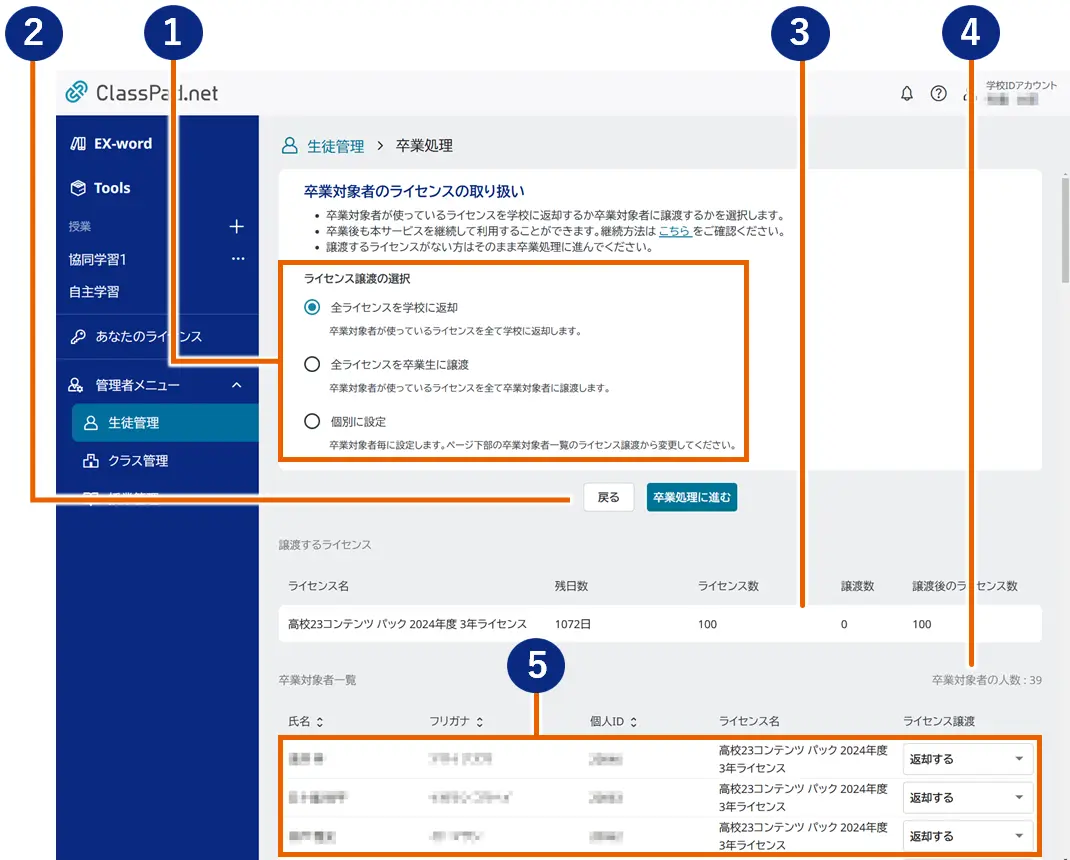Open help via question mark icon
1070x860 pixels.
(938, 94)
